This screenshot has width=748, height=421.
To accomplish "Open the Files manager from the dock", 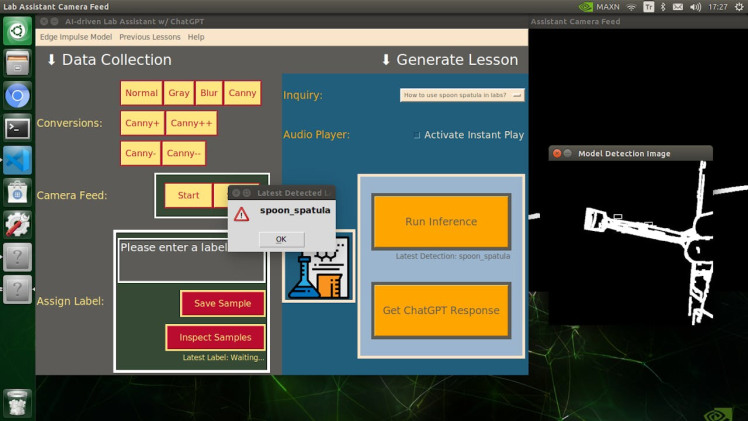I will tap(17, 64).
